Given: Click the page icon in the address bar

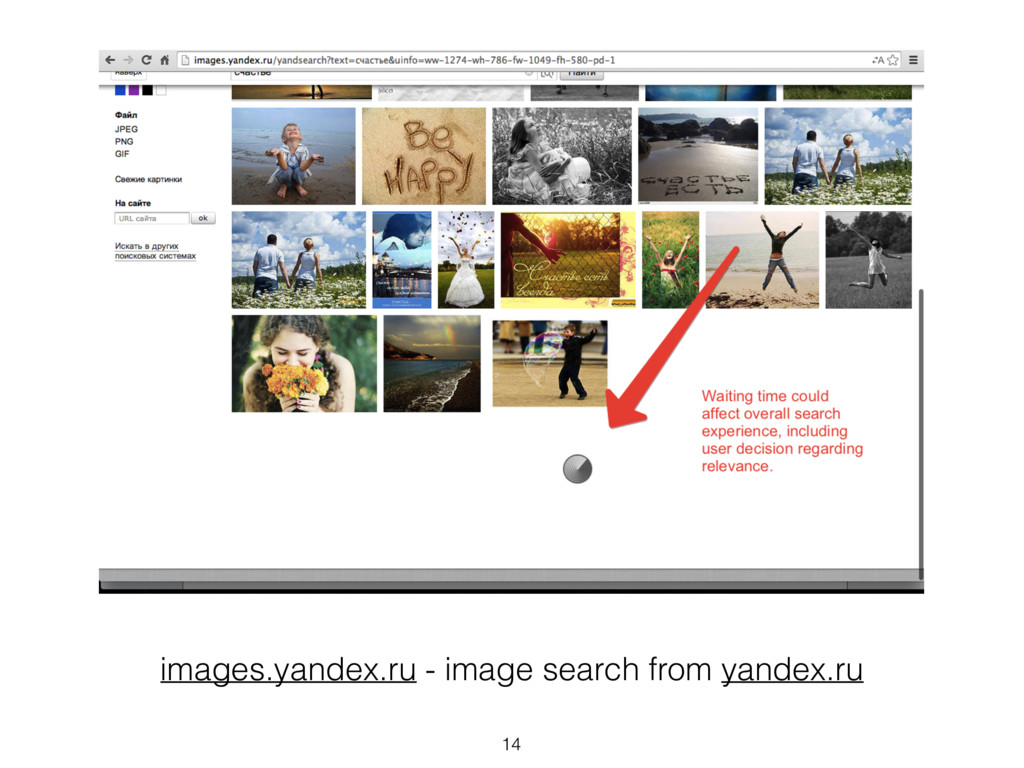Looking at the screenshot, I should point(185,60).
